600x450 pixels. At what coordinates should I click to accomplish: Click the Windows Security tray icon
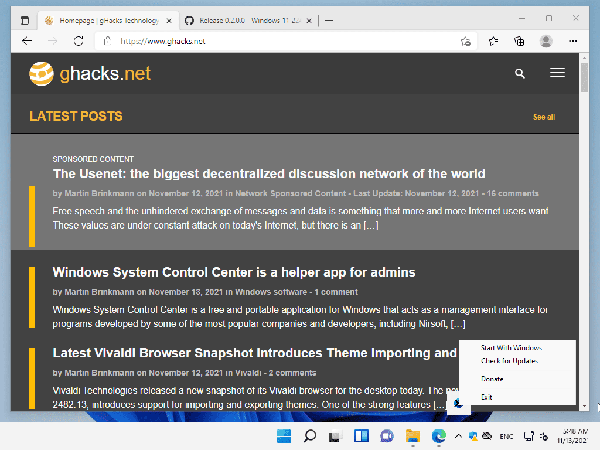(x=473, y=436)
